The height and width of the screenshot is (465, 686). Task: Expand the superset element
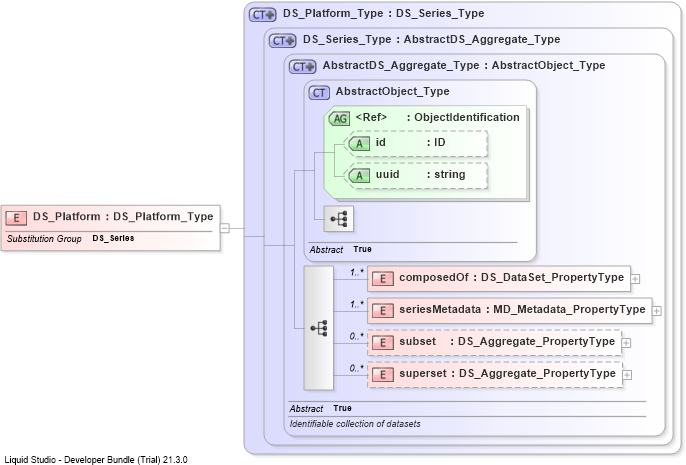(x=627, y=375)
